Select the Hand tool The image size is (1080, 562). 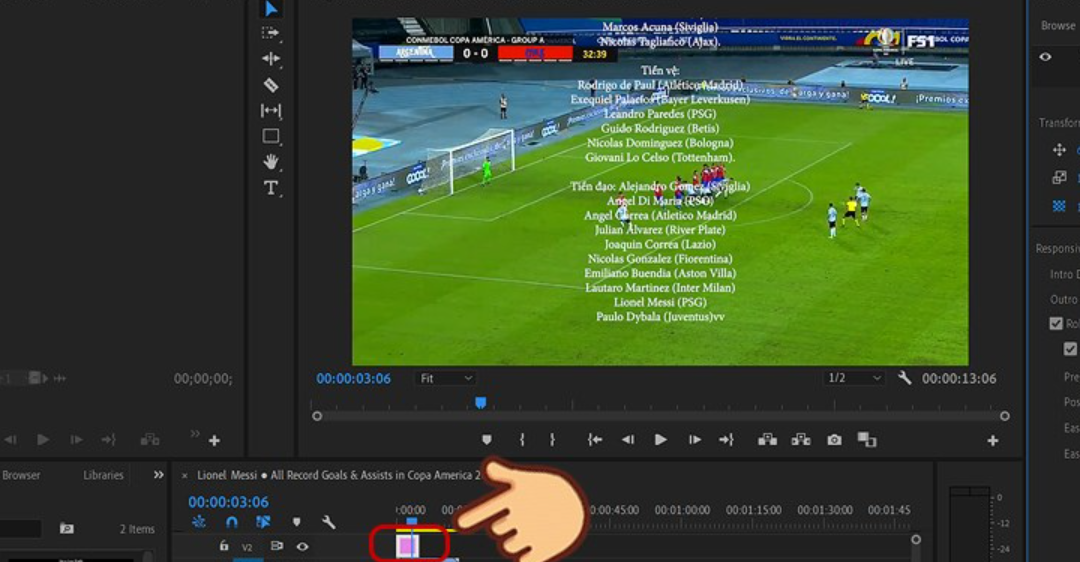(x=271, y=162)
